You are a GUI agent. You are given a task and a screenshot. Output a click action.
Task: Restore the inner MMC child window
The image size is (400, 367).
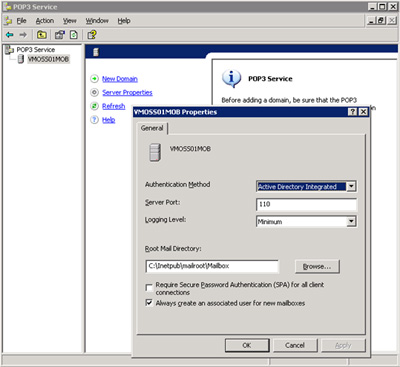coord(382,21)
